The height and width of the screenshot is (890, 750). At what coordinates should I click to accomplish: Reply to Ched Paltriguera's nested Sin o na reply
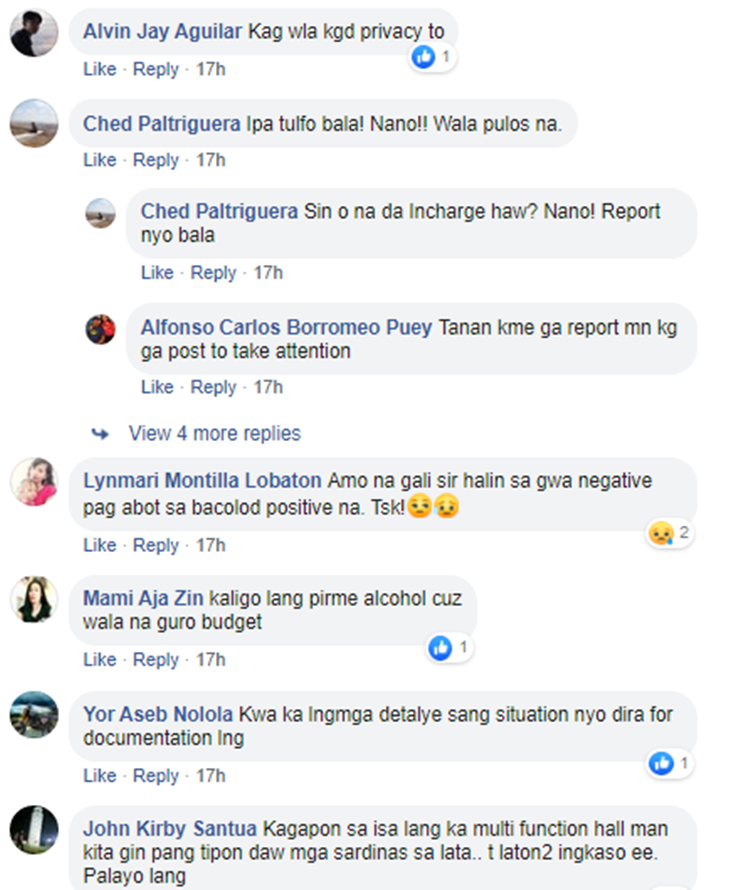(213, 273)
